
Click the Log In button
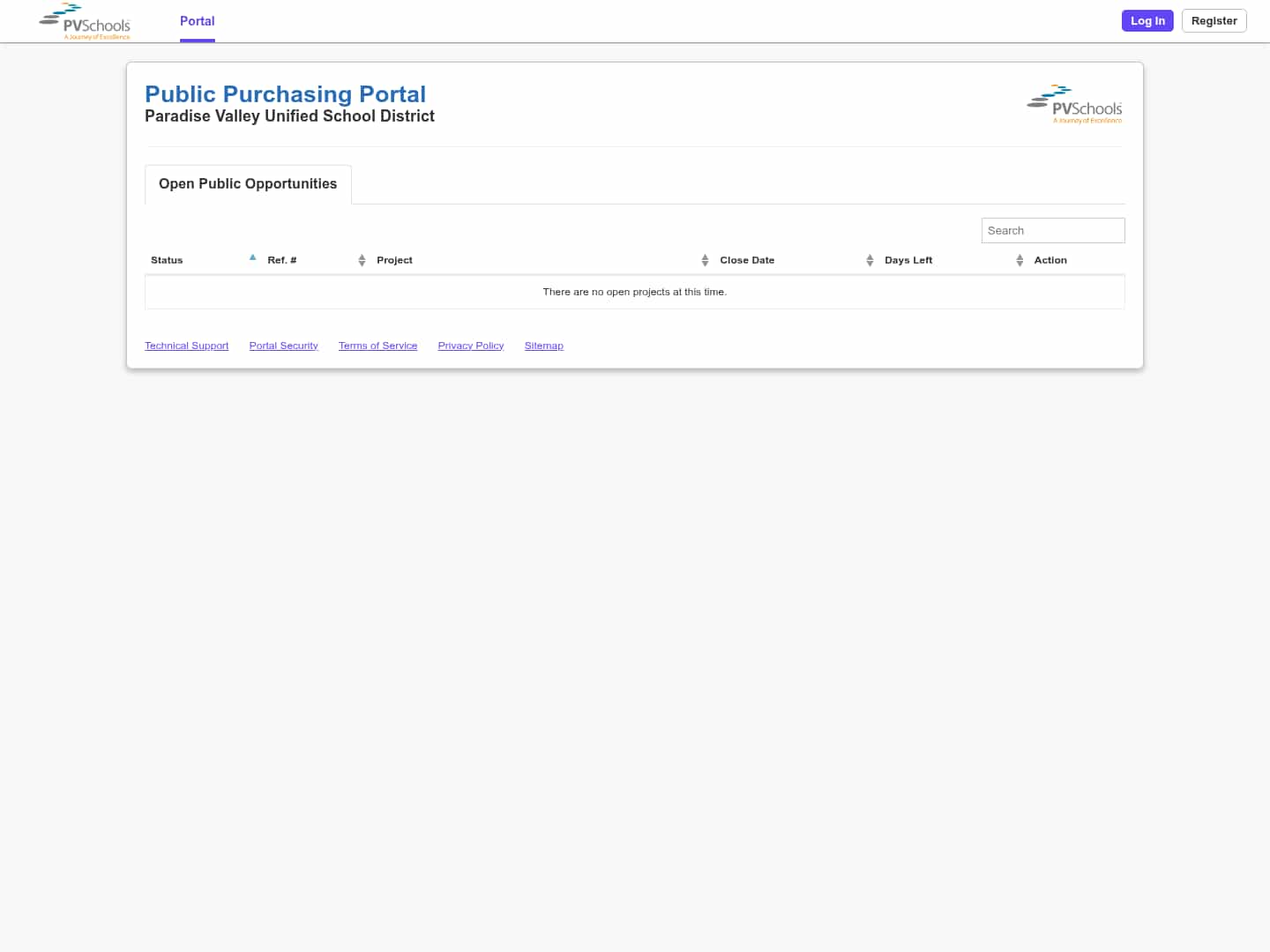click(x=1147, y=21)
